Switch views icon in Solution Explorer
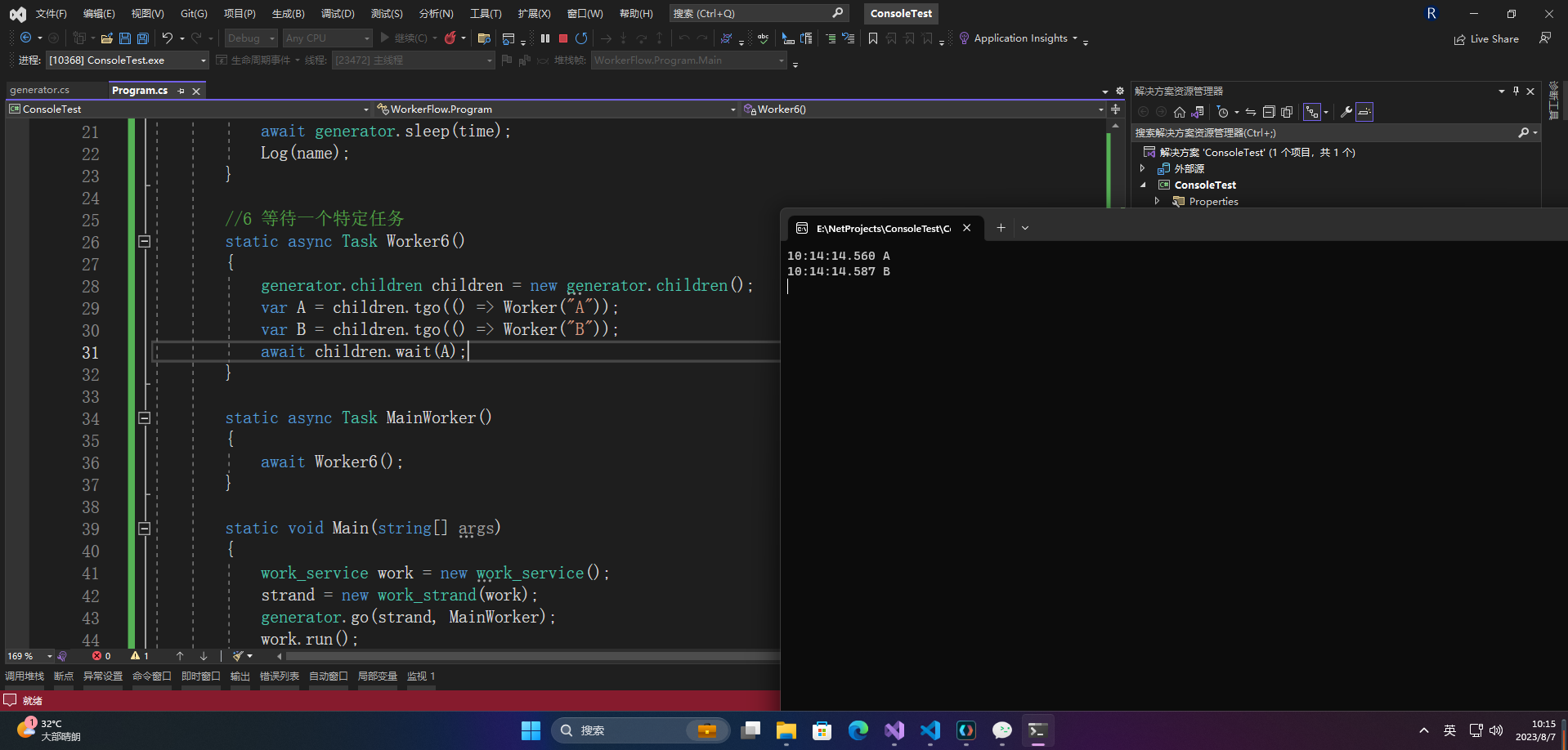The height and width of the screenshot is (750, 1568). tap(1198, 112)
